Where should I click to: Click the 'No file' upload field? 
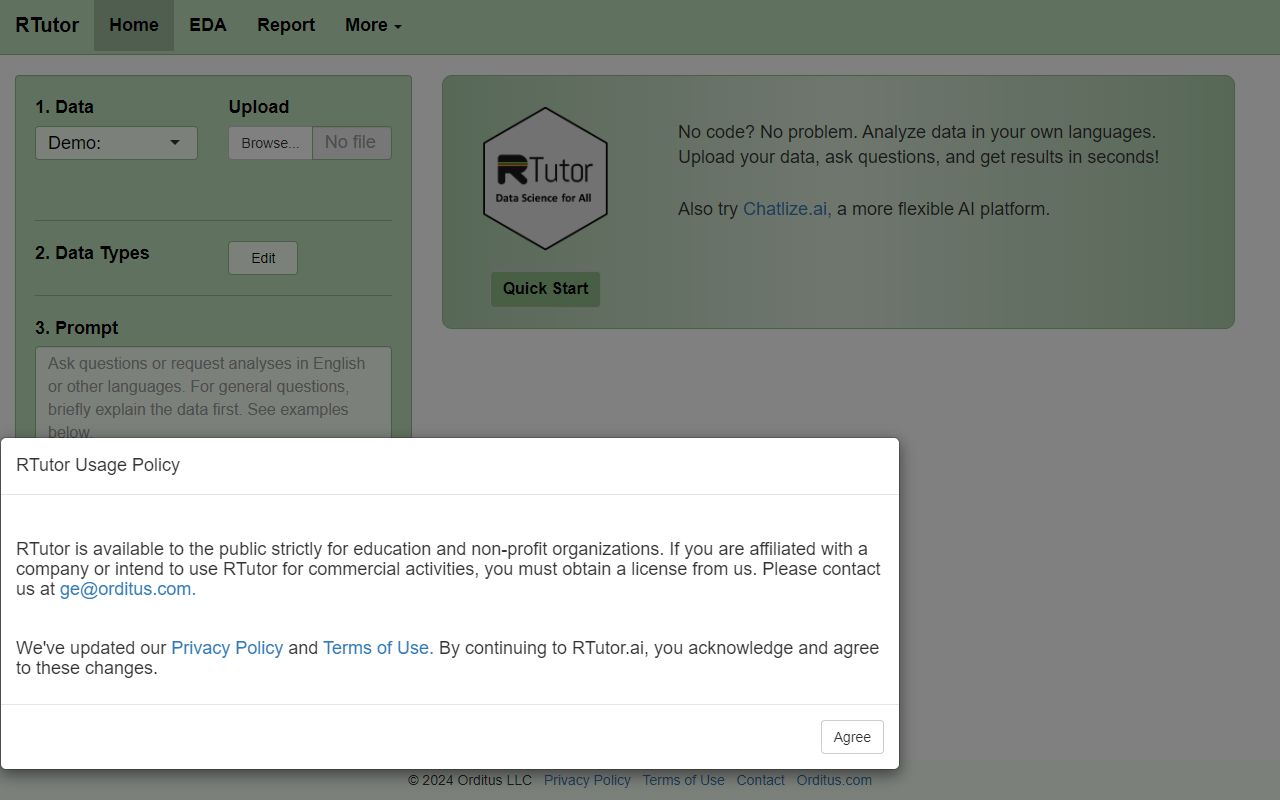pos(351,142)
